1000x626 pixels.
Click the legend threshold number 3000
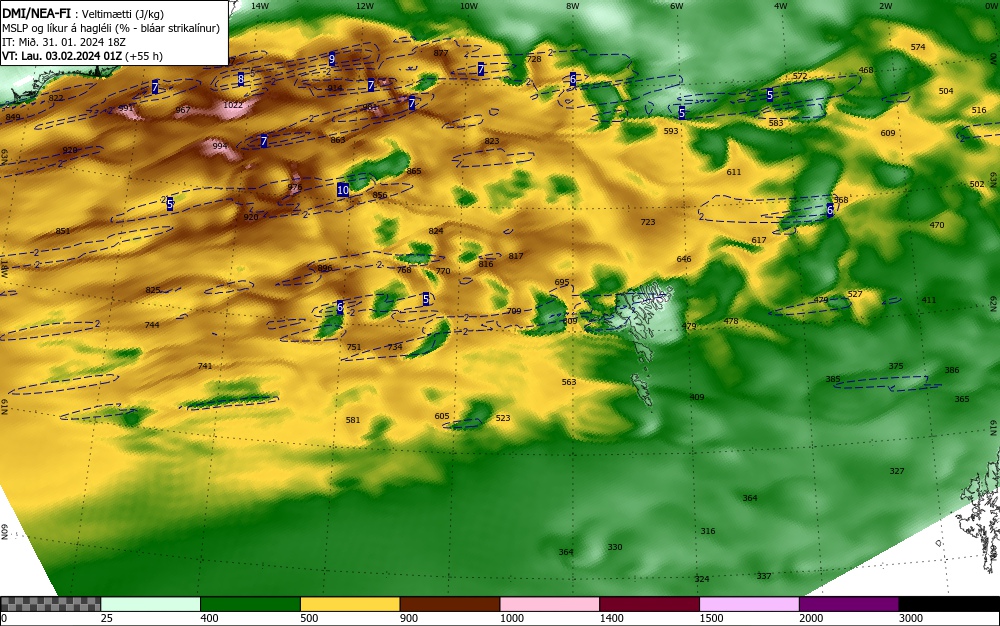tap(911, 618)
